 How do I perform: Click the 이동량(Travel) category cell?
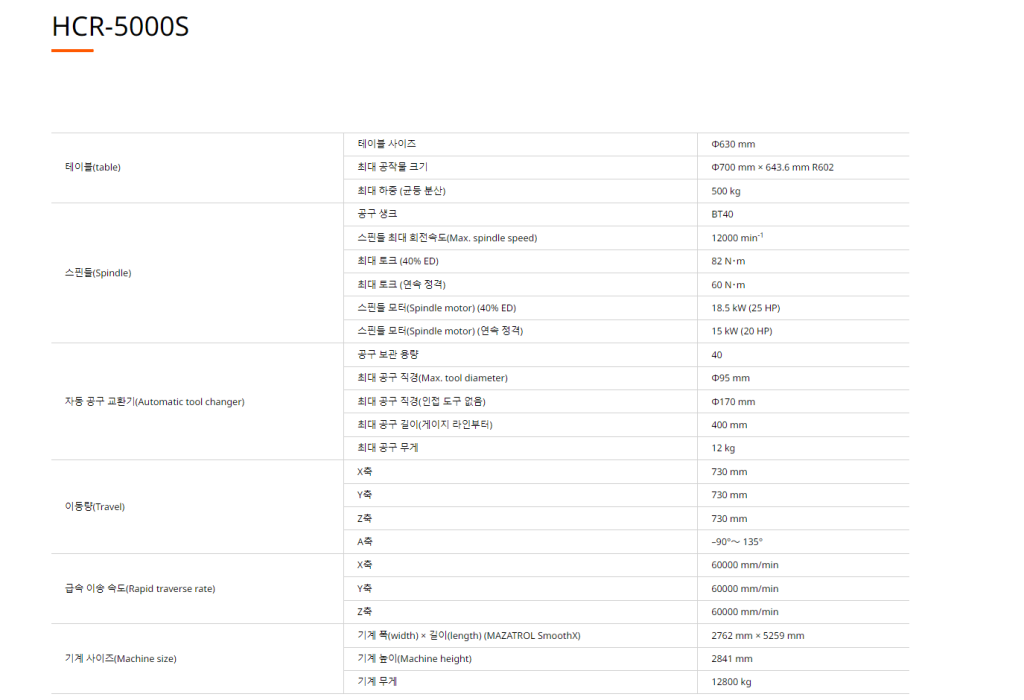pyautogui.click(x=94, y=507)
